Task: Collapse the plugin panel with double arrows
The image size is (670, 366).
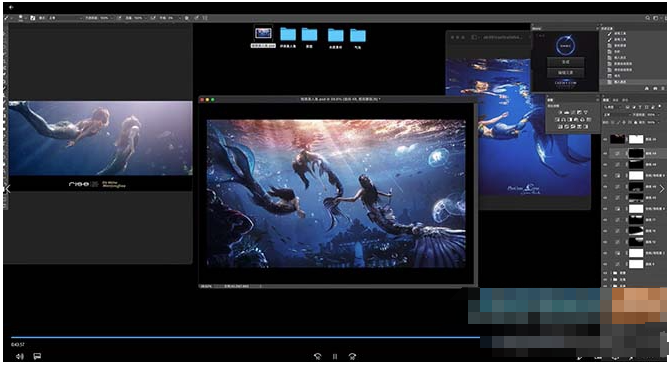Action: [x=598, y=25]
